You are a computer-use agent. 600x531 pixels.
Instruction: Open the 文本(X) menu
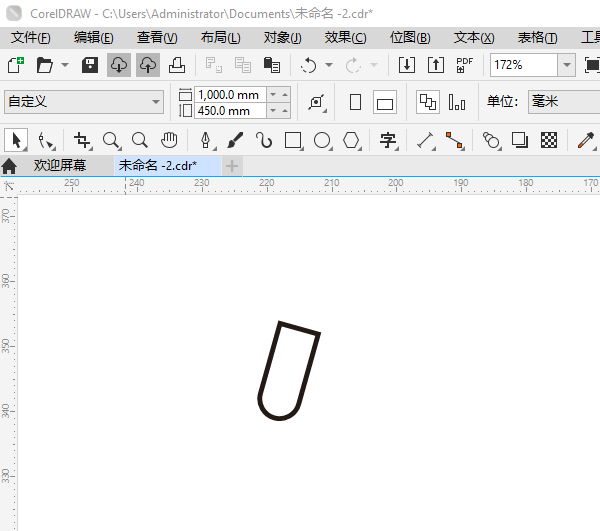pyautogui.click(x=474, y=38)
